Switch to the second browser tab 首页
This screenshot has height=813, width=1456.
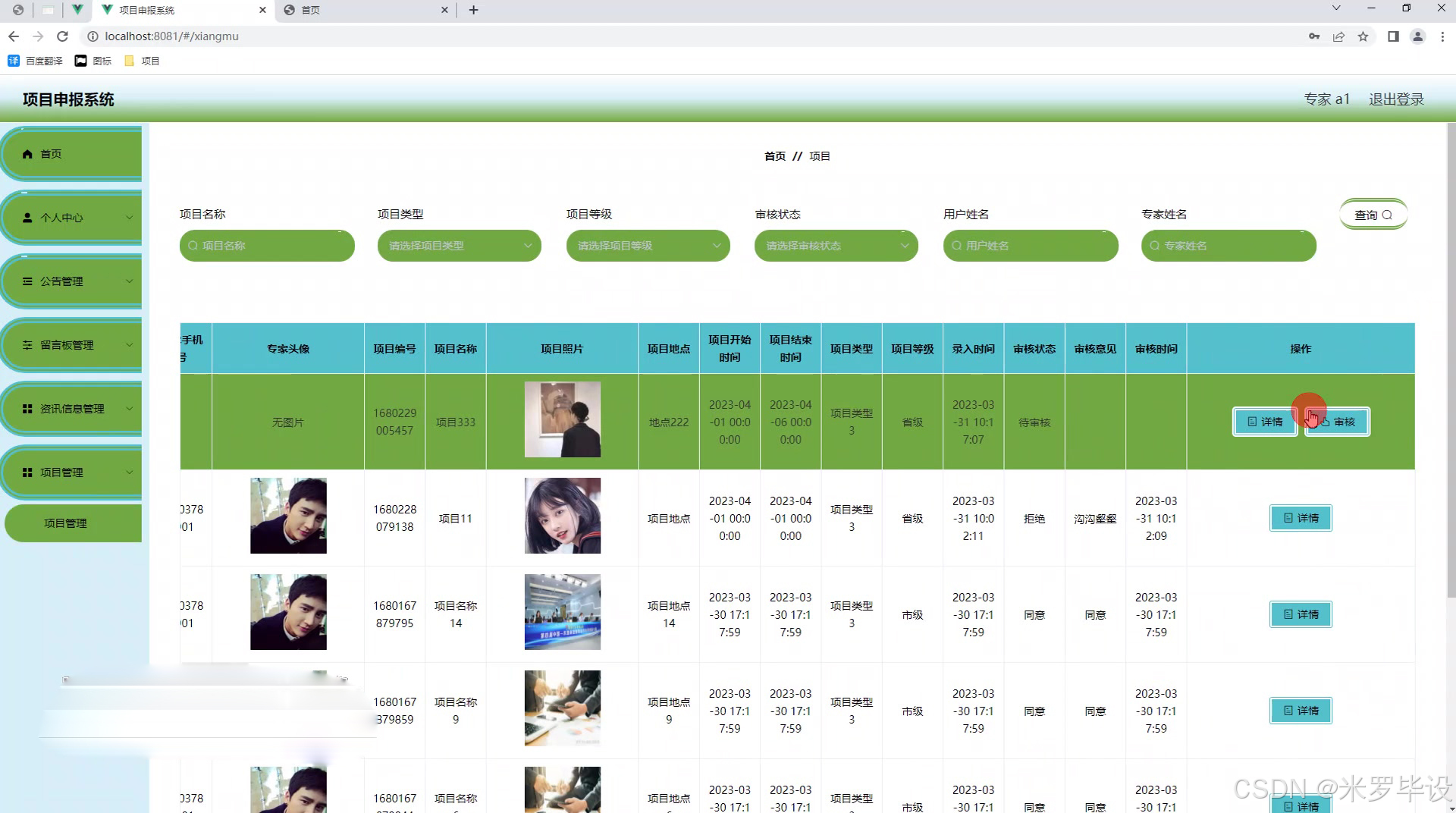click(x=364, y=10)
